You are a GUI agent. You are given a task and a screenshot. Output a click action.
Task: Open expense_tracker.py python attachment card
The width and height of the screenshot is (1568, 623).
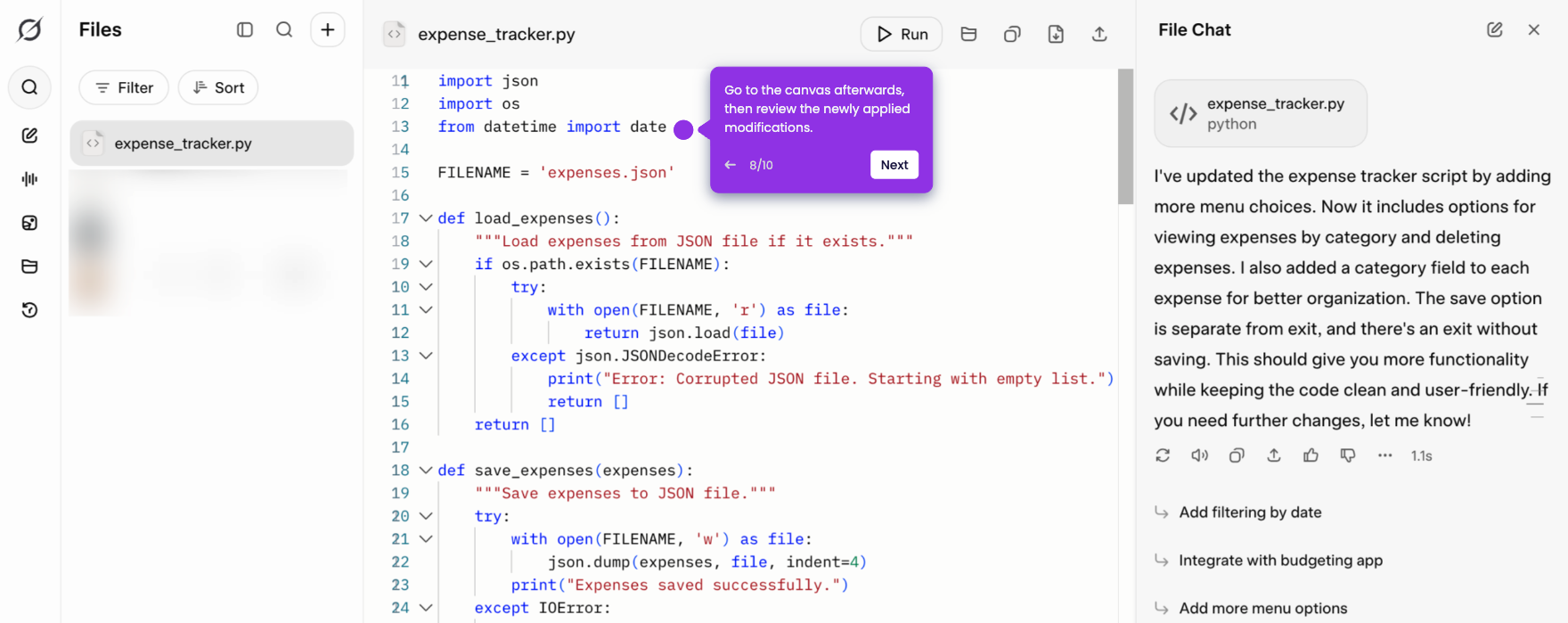pyautogui.click(x=1261, y=113)
